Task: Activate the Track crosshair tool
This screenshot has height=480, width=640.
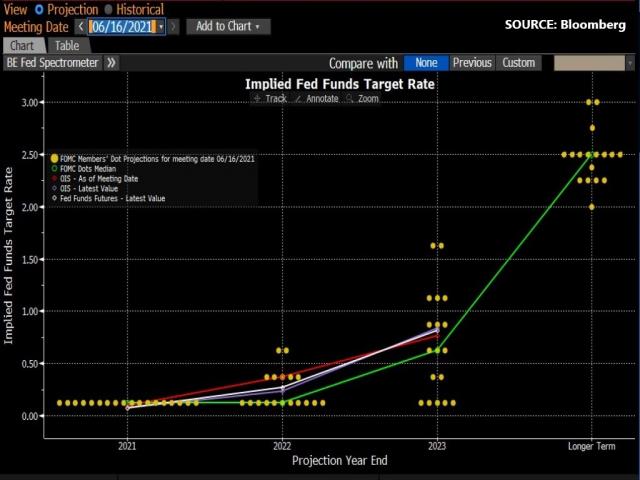Action: (x=270, y=99)
